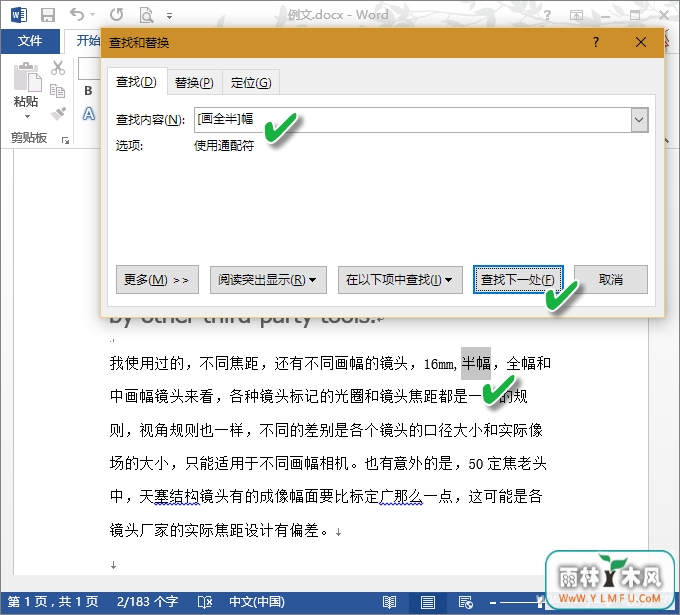Image resolution: width=680 pixels, height=615 pixels.
Task: Click the 更多(M) >> button
Action: [x=157, y=280]
